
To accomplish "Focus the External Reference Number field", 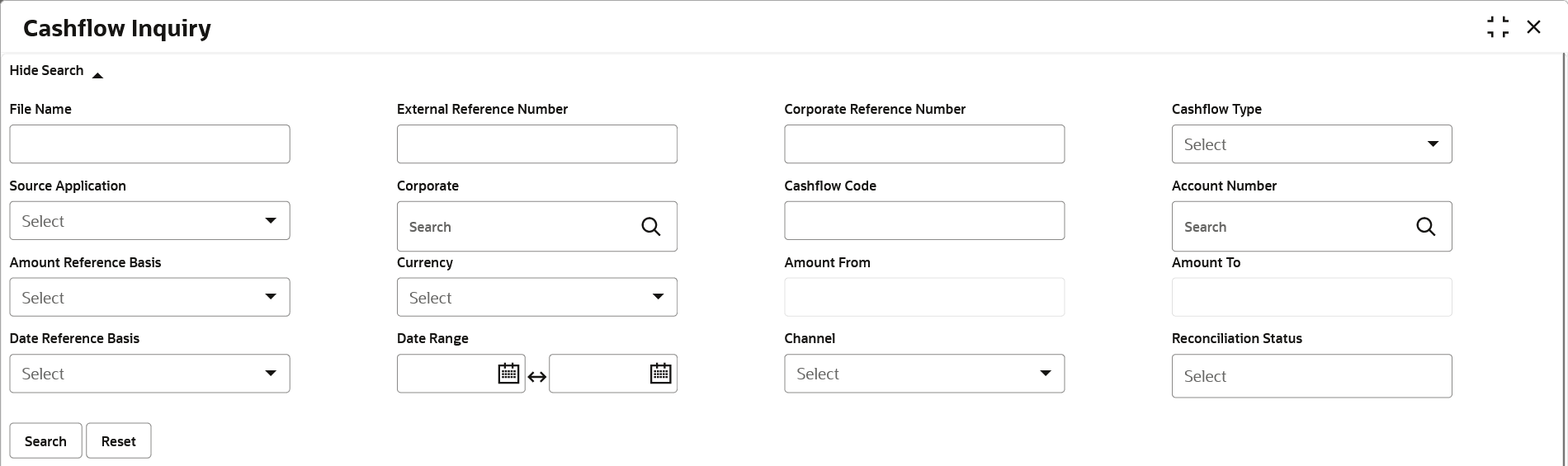I will 536,144.
